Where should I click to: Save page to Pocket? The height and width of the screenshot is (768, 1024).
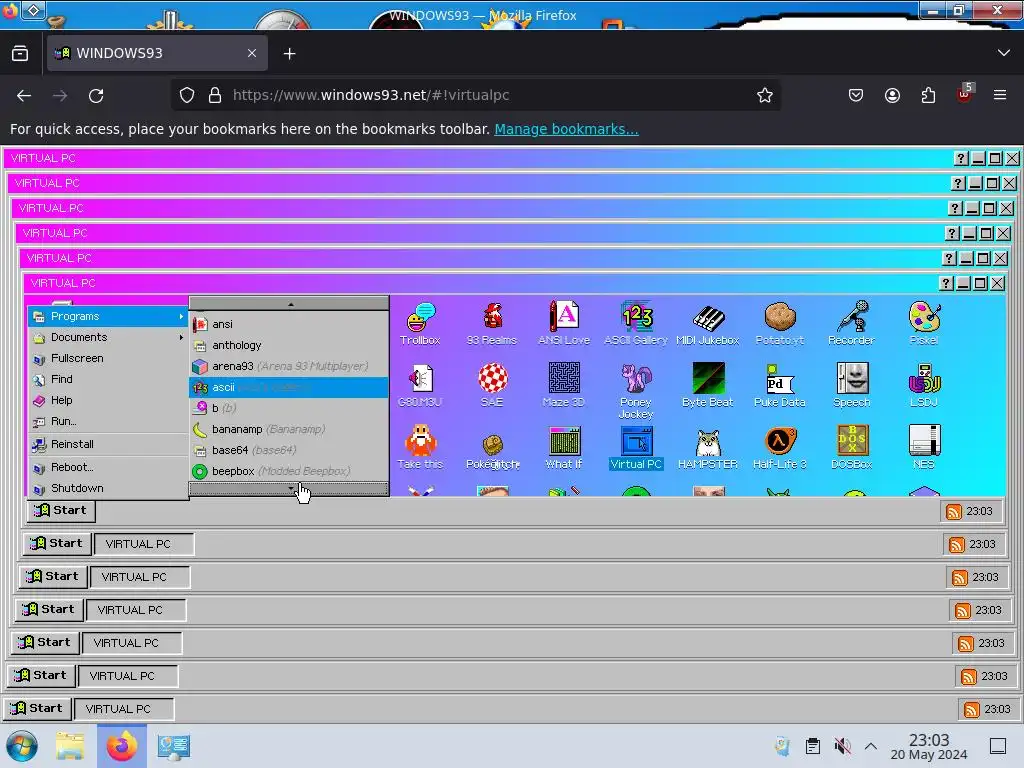tap(856, 95)
